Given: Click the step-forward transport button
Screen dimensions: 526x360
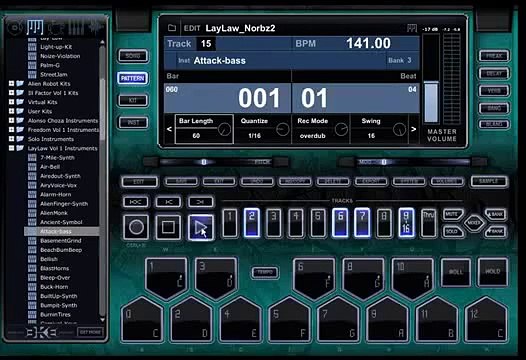Looking at the screenshot, I should pos(200,202).
